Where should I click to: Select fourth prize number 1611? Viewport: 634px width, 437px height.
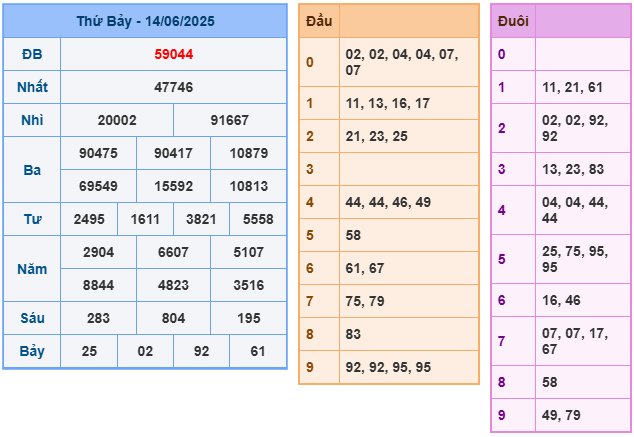pyautogui.click(x=145, y=220)
